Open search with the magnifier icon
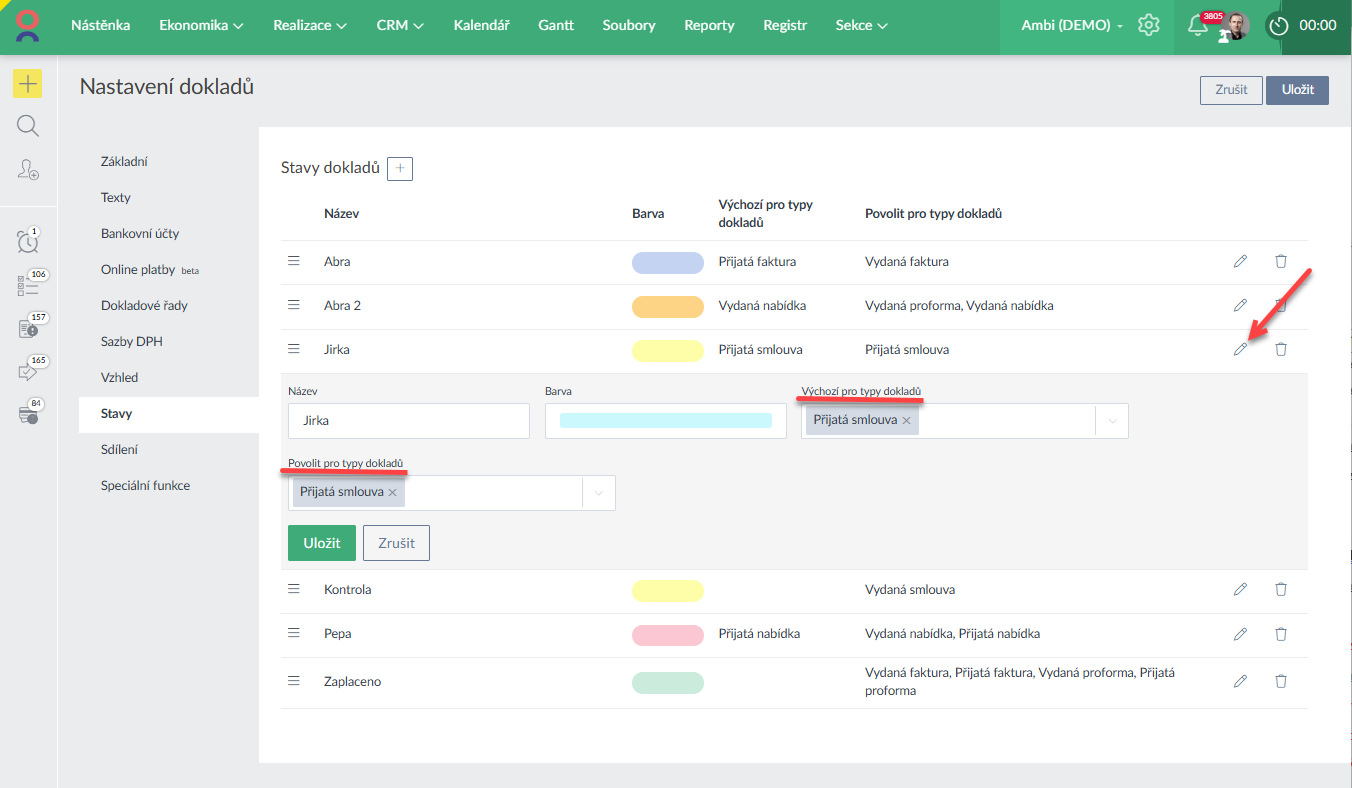Viewport: 1352px width, 788px height. pyautogui.click(x=28, y=126)
